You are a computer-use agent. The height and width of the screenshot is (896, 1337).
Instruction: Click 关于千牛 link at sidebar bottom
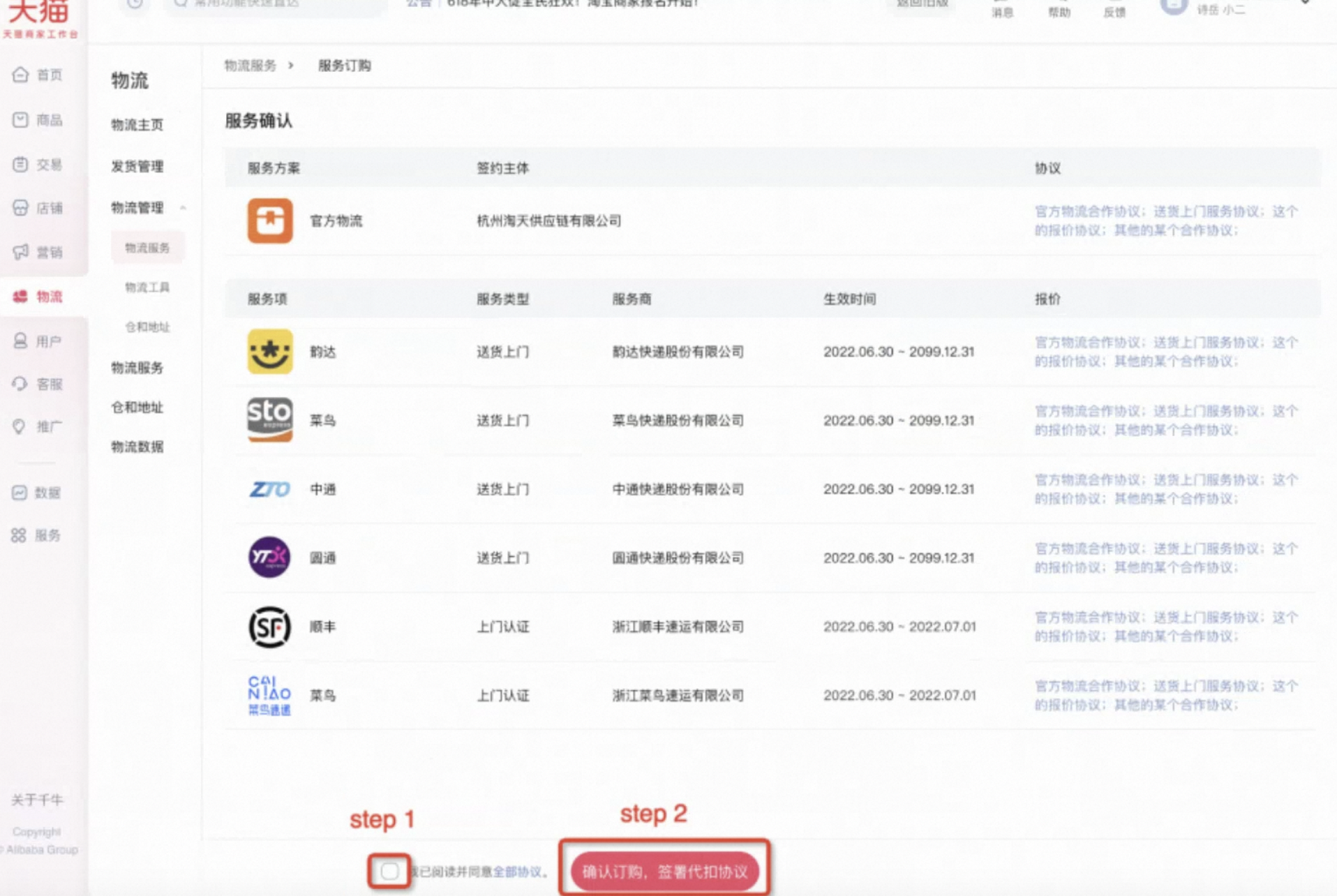[37, 800]
